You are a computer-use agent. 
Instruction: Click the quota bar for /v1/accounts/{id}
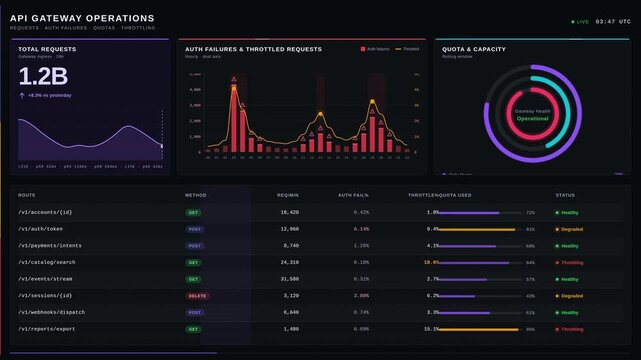(x=480, y=213)
